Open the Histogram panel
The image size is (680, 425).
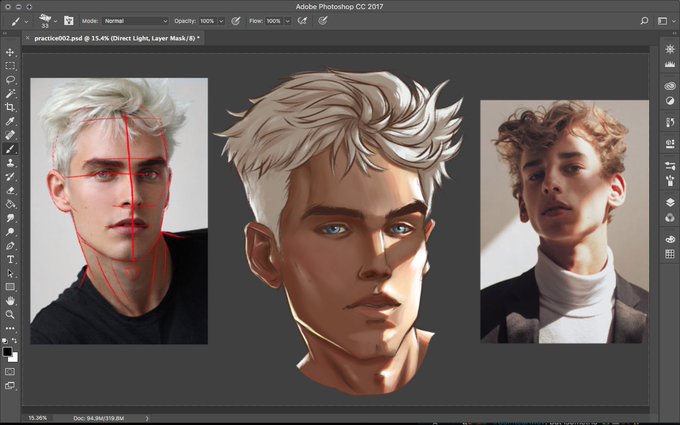[670, 64]
